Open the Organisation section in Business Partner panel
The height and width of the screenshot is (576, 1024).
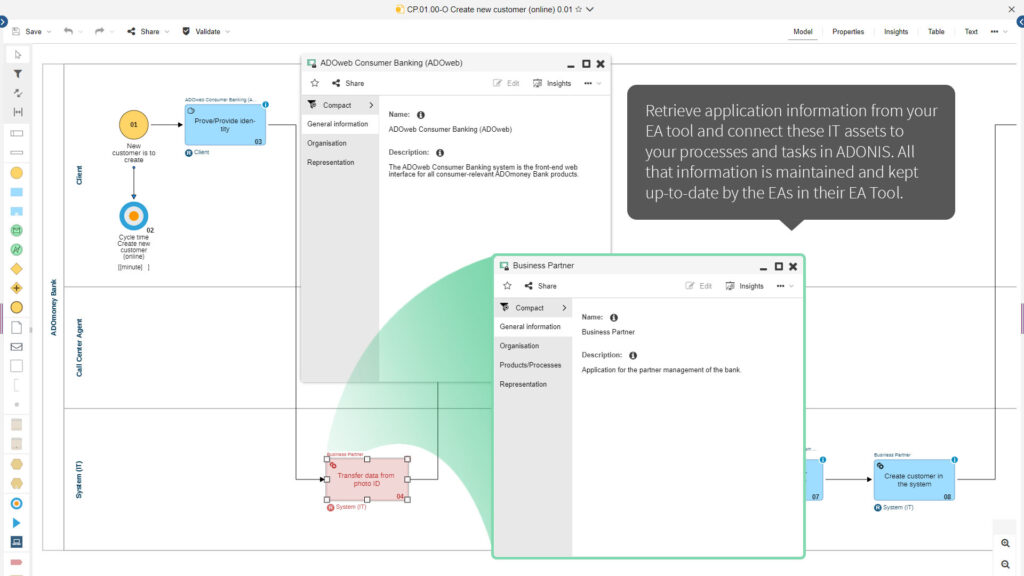(x=520, y=346)
